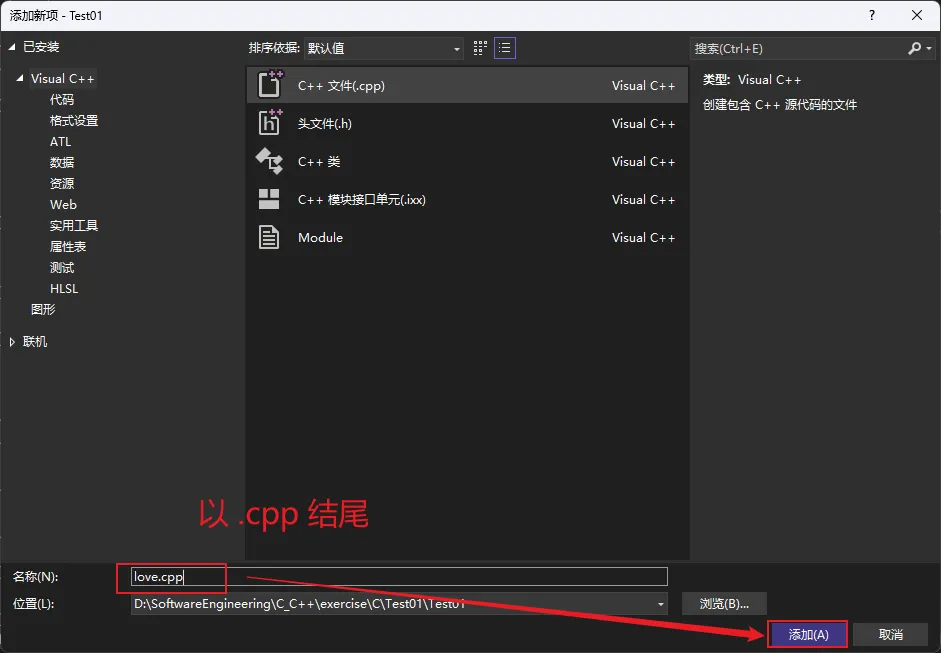Image resolution: width=941 pixels, height=653 pixels.
Task: Click the 添加(A) button
Action: tap(808, 634)
